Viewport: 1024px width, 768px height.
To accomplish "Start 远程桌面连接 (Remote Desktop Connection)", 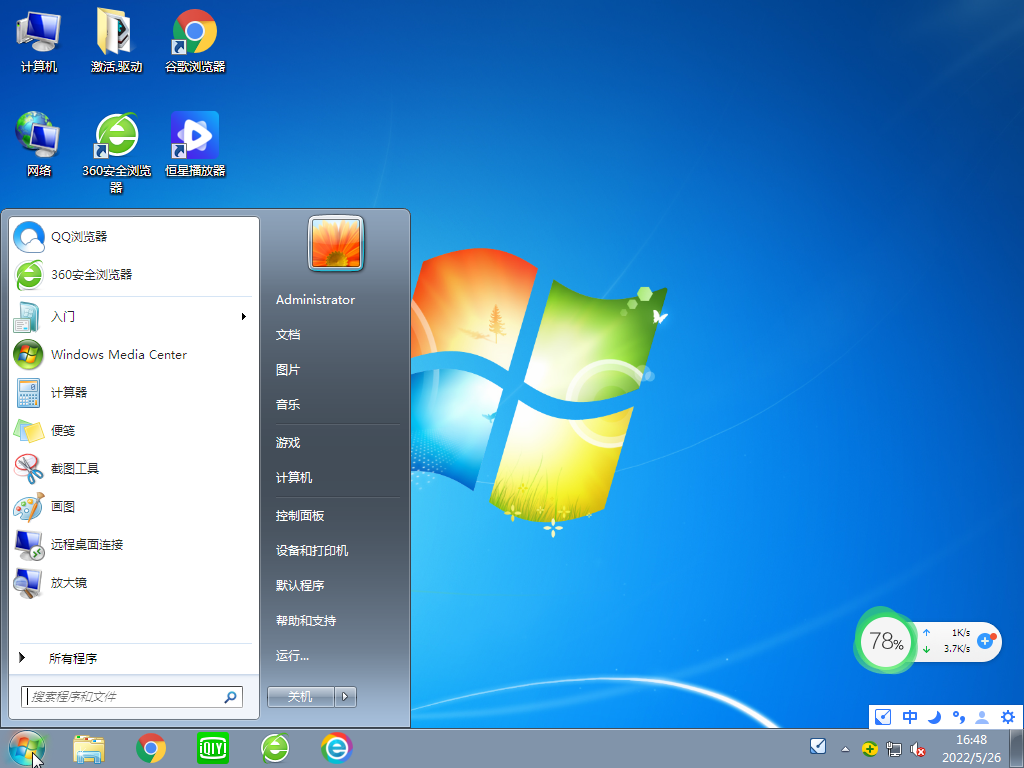I will click(87, 544).
